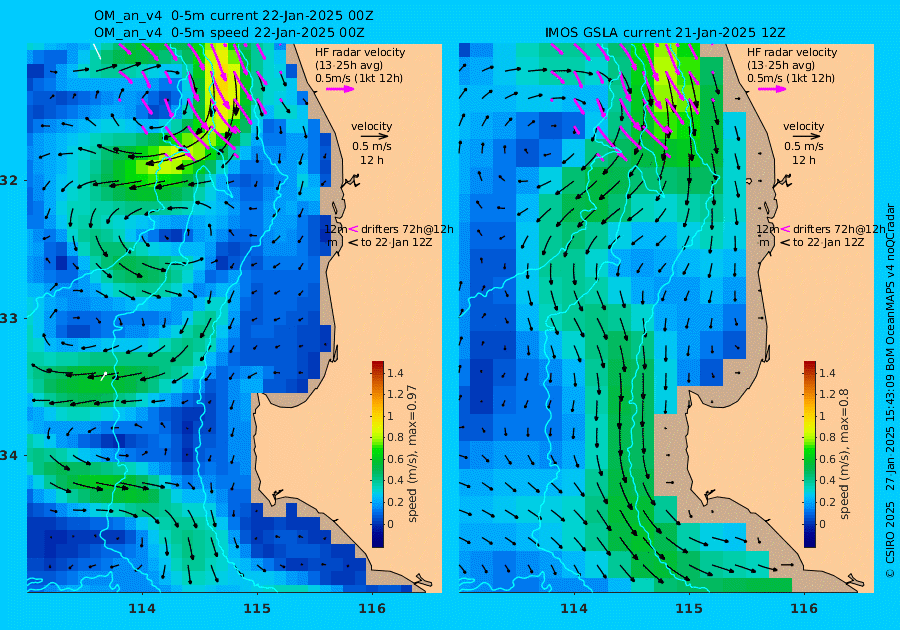
Task: Click longitude label '116' under left map
Action: point(372,608)
